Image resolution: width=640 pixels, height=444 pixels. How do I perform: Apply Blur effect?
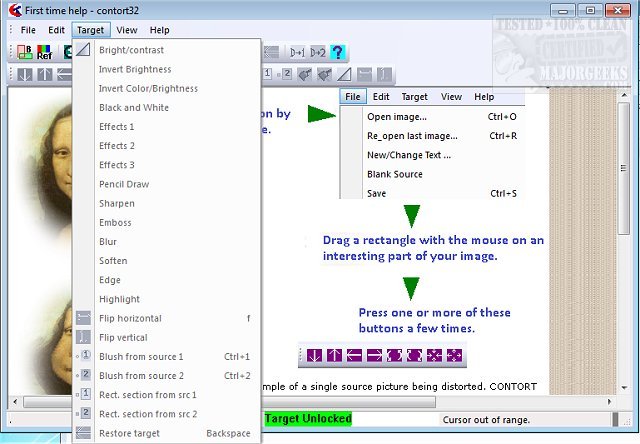click(x=167, y=242)
